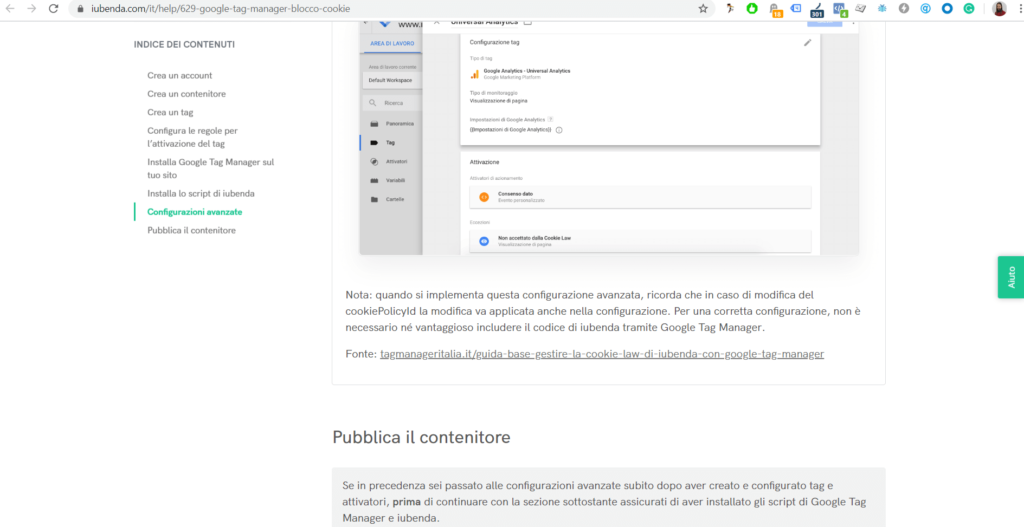
Task: Open the envelope checker extension icon
Action: pyautogui.click(x=861, y=8)
